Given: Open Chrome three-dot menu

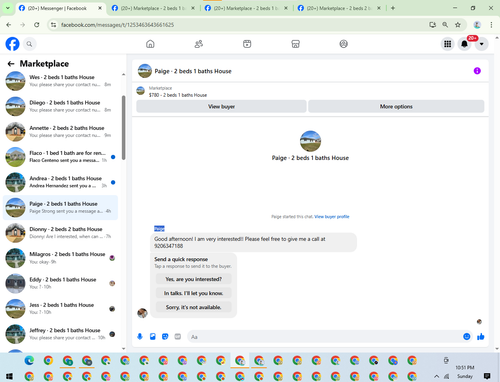Looking at the screenshot, I should click(x=491, y=25).
